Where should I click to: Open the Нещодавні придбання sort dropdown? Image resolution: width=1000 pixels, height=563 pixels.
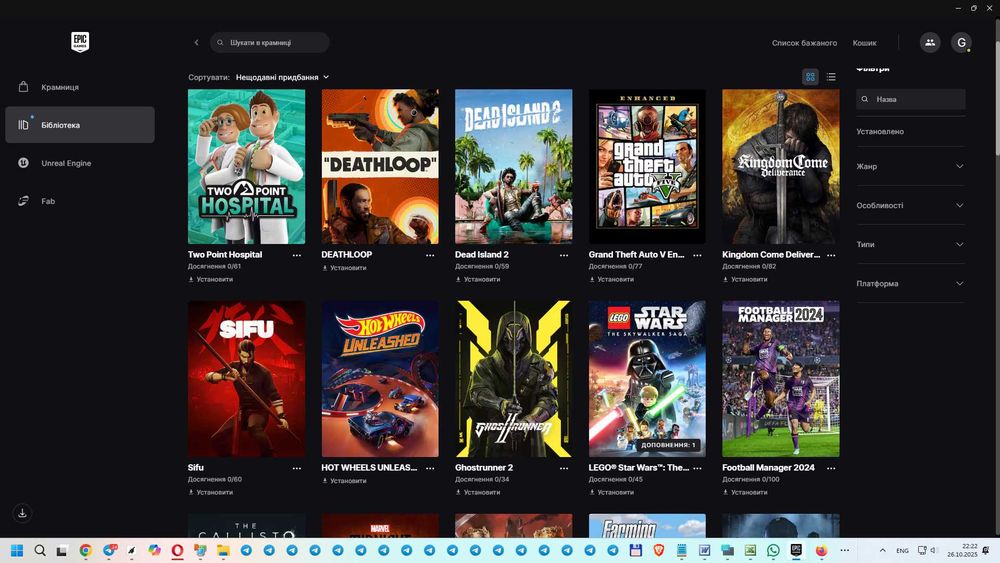(283, 77)
